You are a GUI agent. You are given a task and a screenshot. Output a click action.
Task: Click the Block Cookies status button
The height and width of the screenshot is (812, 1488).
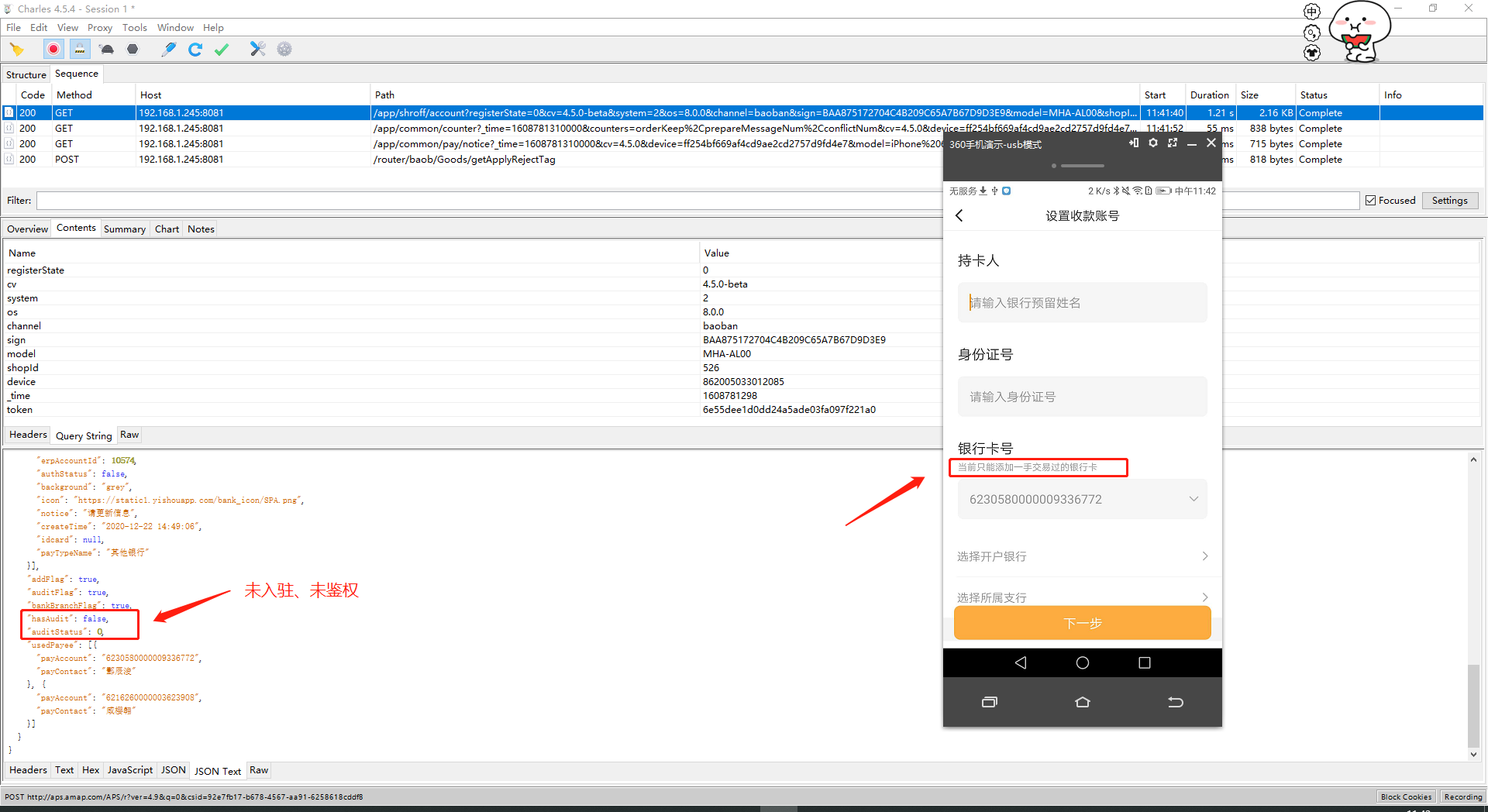1406,797
